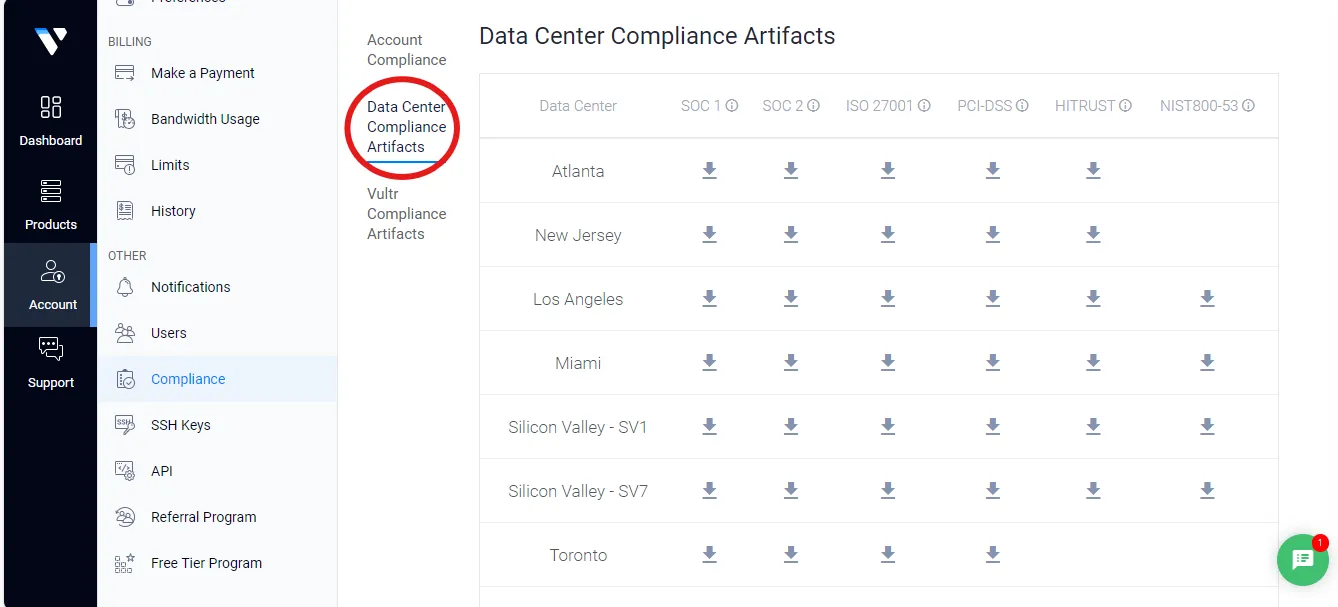This screenshot has height=607, width=1338.
Task: Click the Atlanta data center name
Action: point(578,171)
